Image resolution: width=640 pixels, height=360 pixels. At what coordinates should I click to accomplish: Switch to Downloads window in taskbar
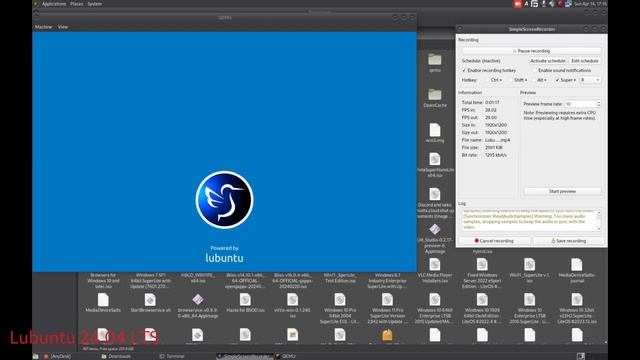coord(116,356)
